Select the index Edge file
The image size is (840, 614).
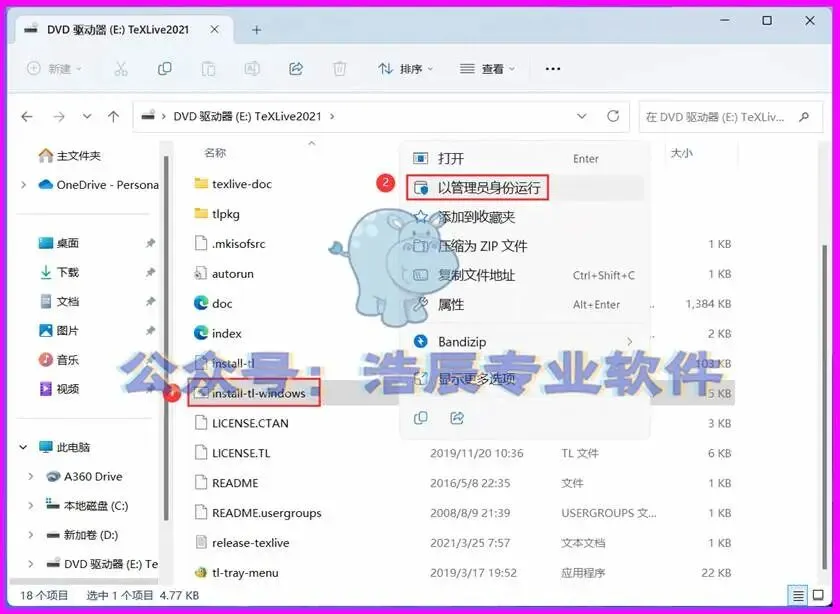pos(218,333)
